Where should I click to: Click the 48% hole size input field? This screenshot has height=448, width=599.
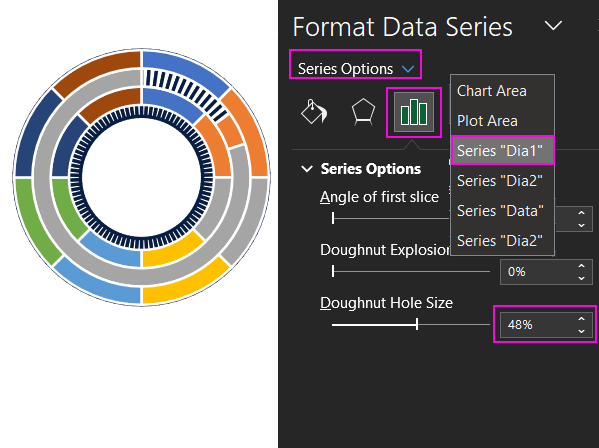tap(539, 325)
